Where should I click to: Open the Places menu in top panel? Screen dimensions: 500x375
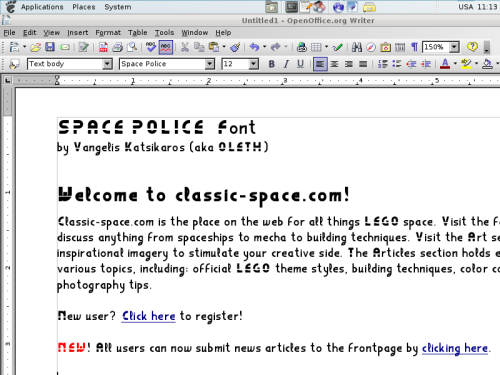tap(84, 7)
